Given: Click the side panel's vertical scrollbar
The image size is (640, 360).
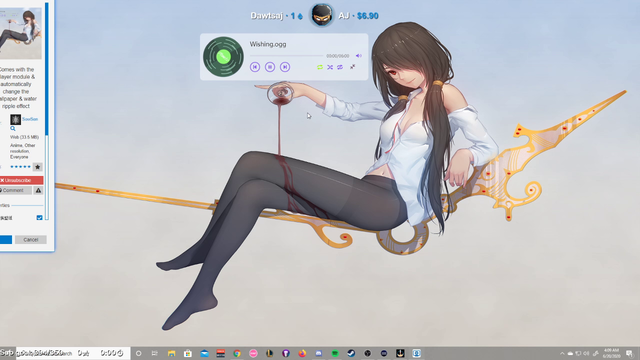Looking at the screenshot, I should [47, 110].
